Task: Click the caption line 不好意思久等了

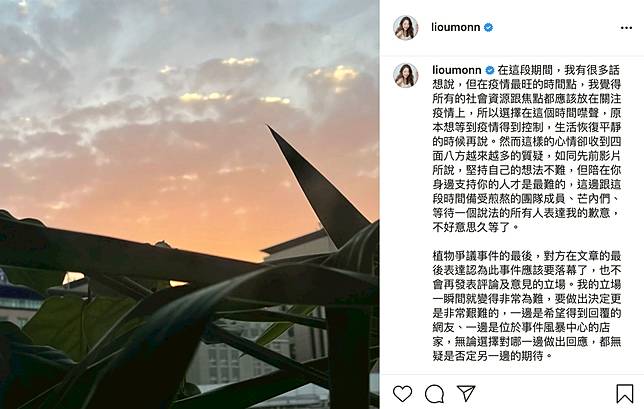Action: [x=476, y=226]
